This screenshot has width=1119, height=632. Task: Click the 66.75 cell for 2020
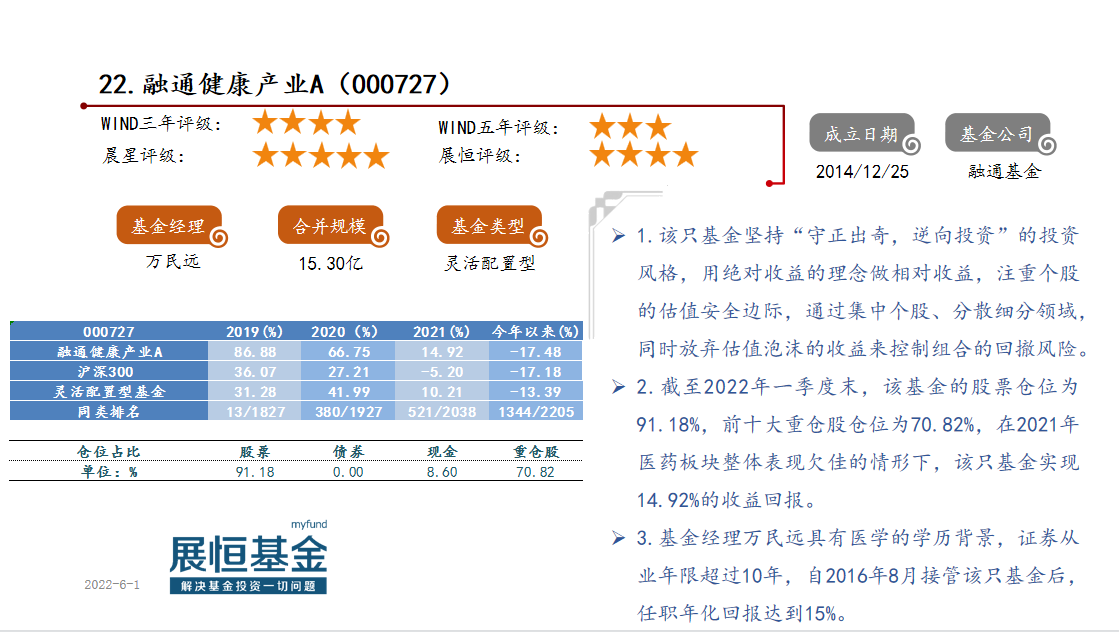click(x=347, y=352)
